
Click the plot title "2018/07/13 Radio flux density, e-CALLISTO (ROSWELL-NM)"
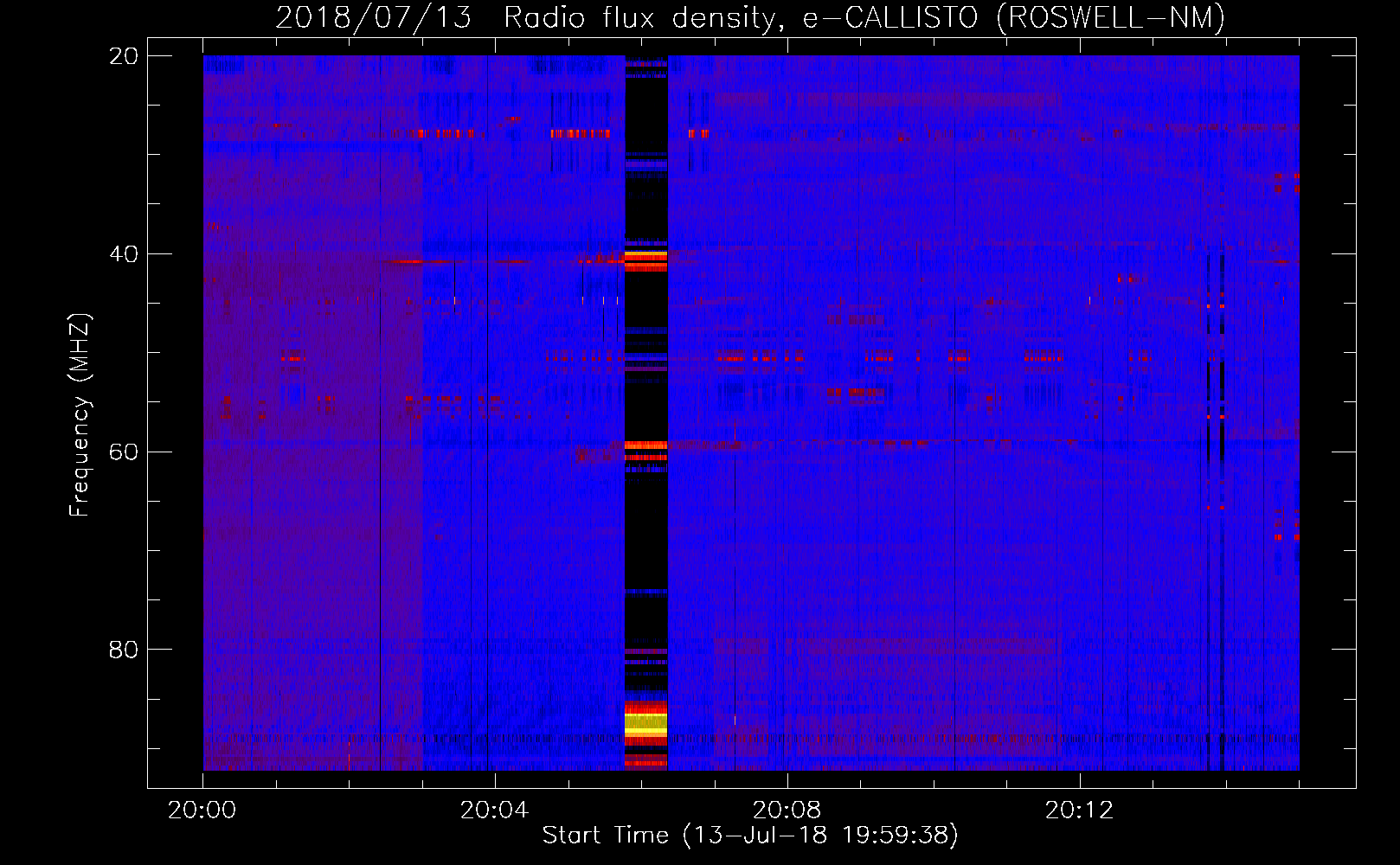[x=750, y=17]
